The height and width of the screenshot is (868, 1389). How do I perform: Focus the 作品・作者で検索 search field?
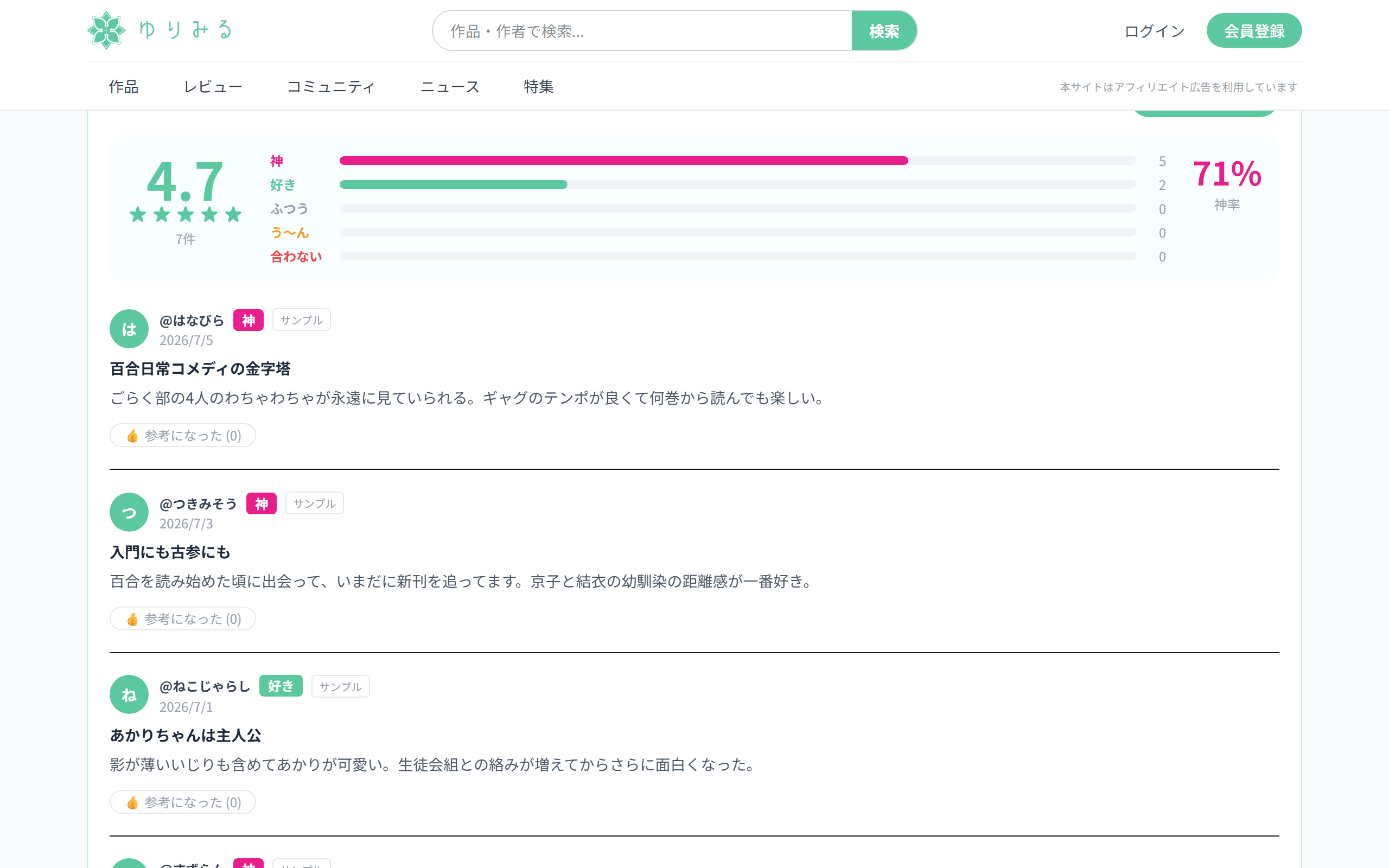coord(642,30)
